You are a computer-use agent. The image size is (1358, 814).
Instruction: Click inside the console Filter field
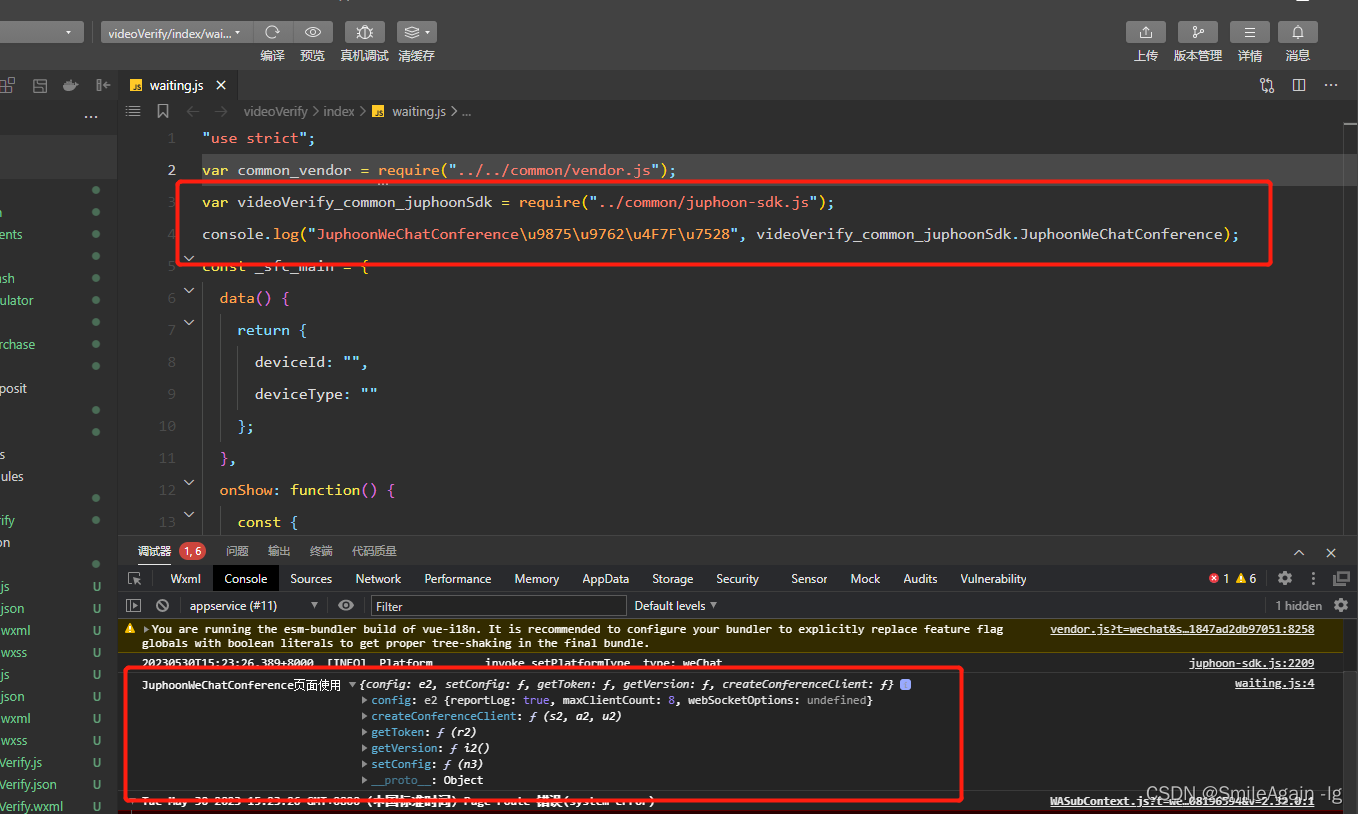tap(498, 605)
